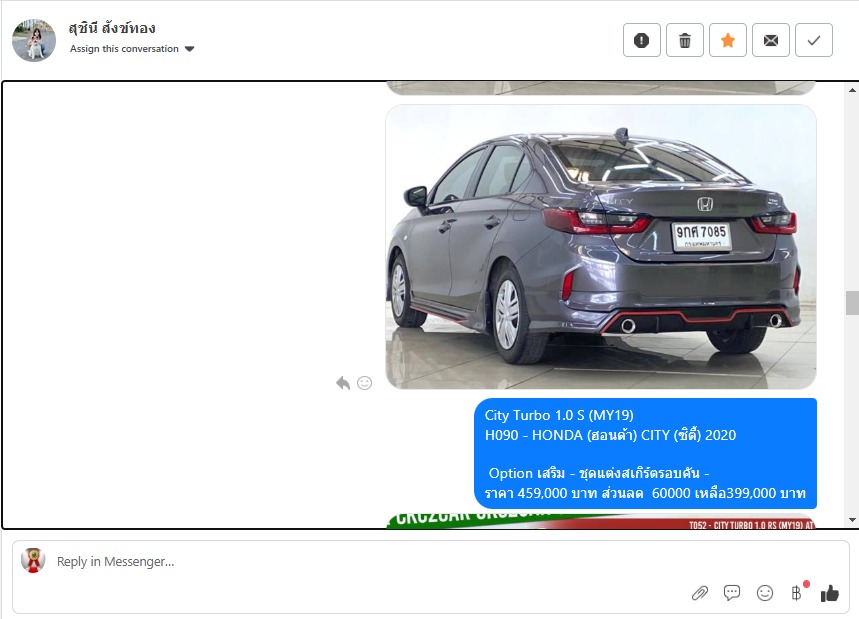Reply to the car photo message arrow
859x619 pixels.
click(x=343, y=382)
